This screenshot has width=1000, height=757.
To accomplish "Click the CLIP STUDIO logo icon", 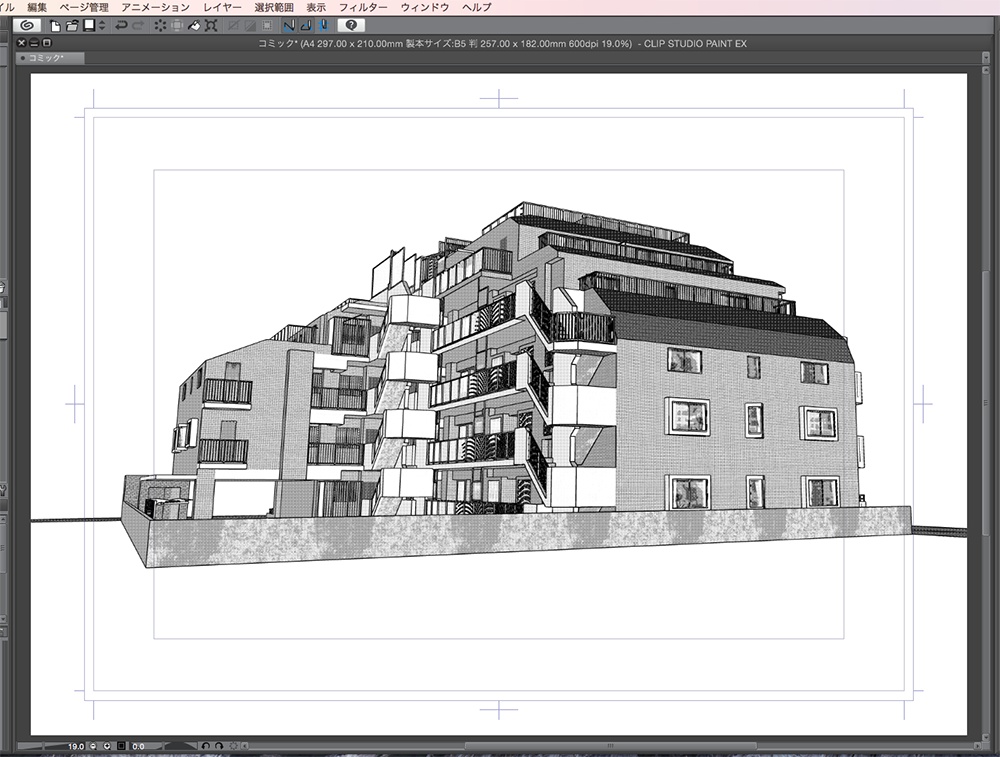I will tap(29, 25).
